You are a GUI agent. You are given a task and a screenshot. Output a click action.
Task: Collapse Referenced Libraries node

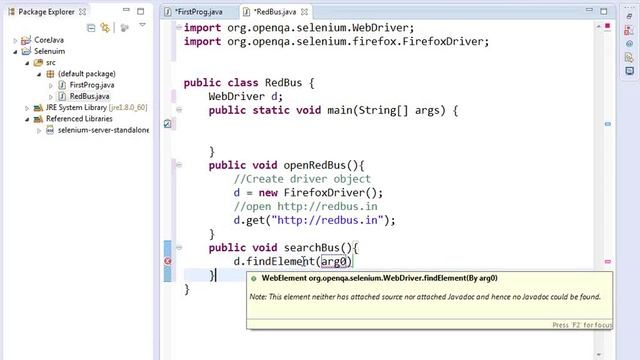click(x=27, y=119)
